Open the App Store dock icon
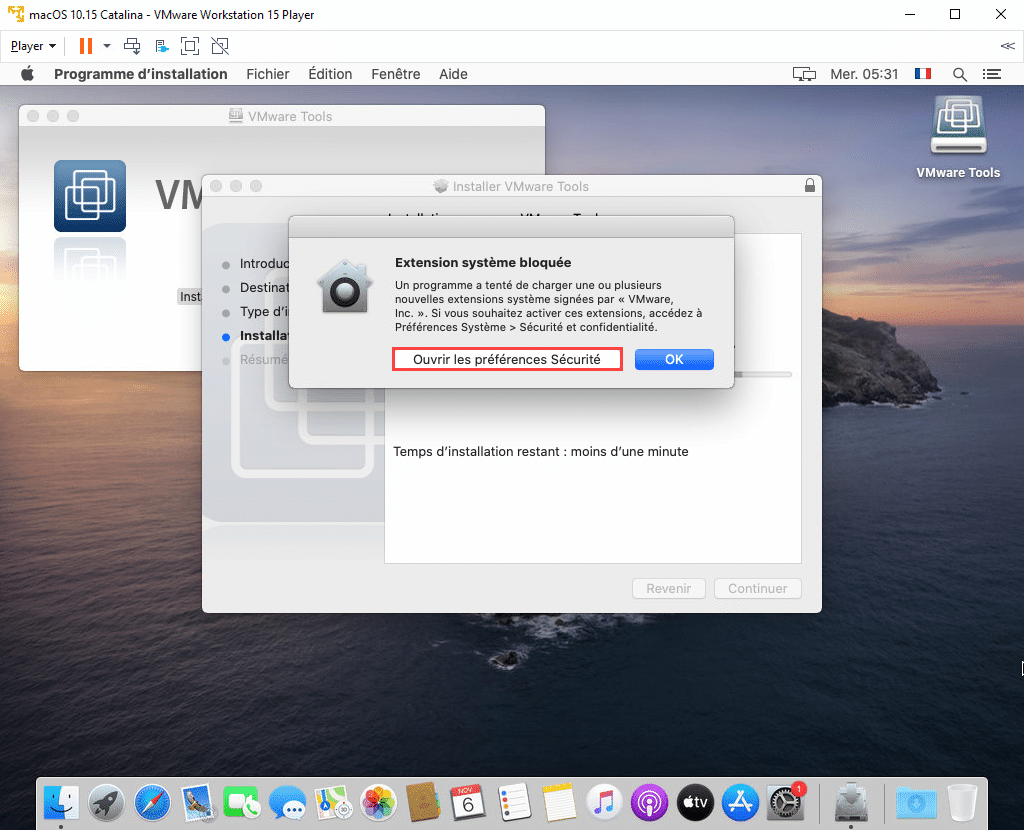Image resolution: width=1024 pixels, height=830 pixels. click(740, 801)
